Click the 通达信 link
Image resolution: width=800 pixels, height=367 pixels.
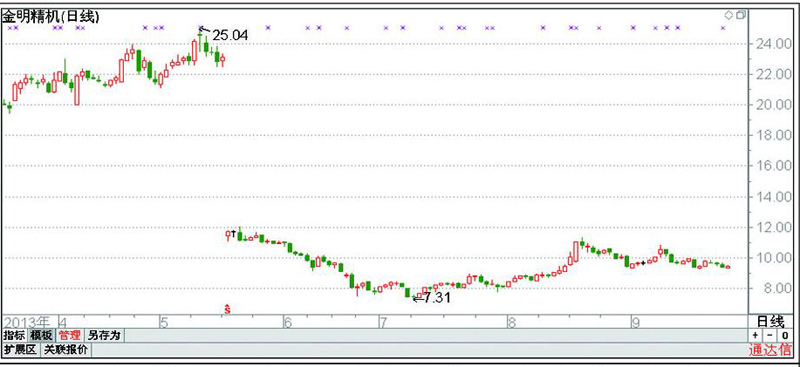[x=770, y=350]
